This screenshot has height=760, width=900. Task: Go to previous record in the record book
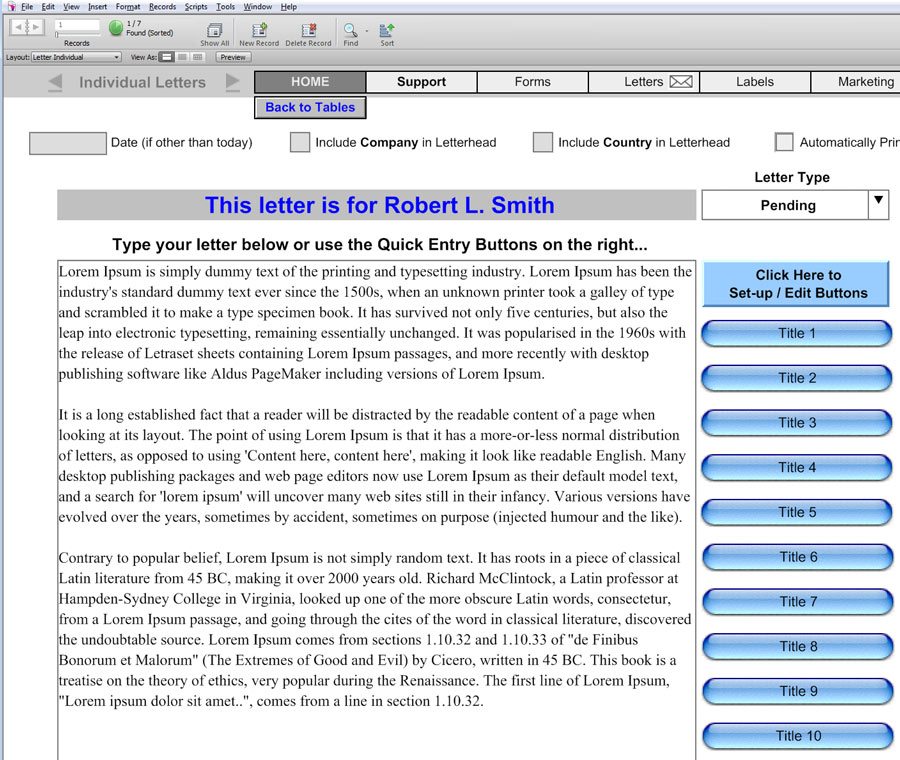(x=18, y=27)
